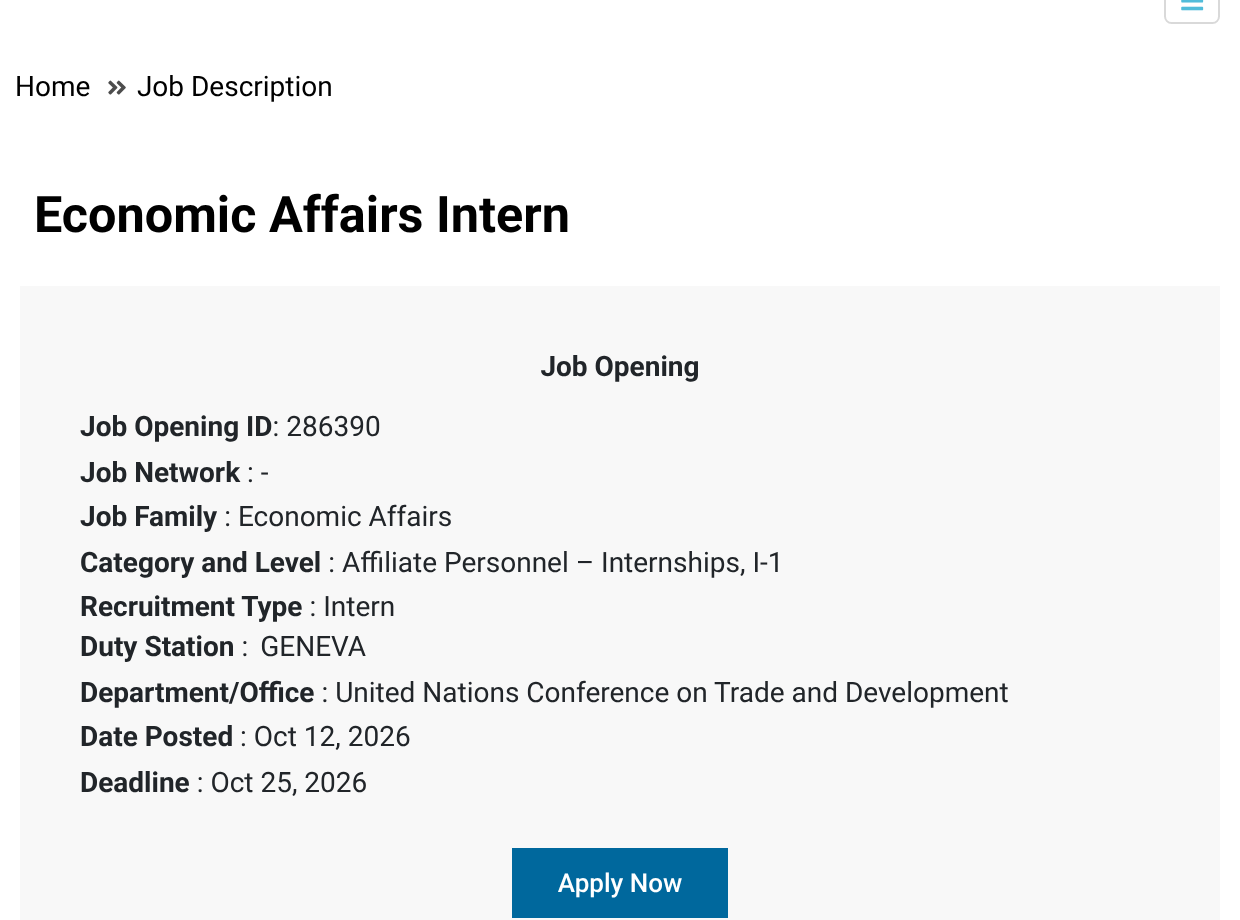Click the Apply Now button
Screen dimensions: 1240x920
point(620,883)
